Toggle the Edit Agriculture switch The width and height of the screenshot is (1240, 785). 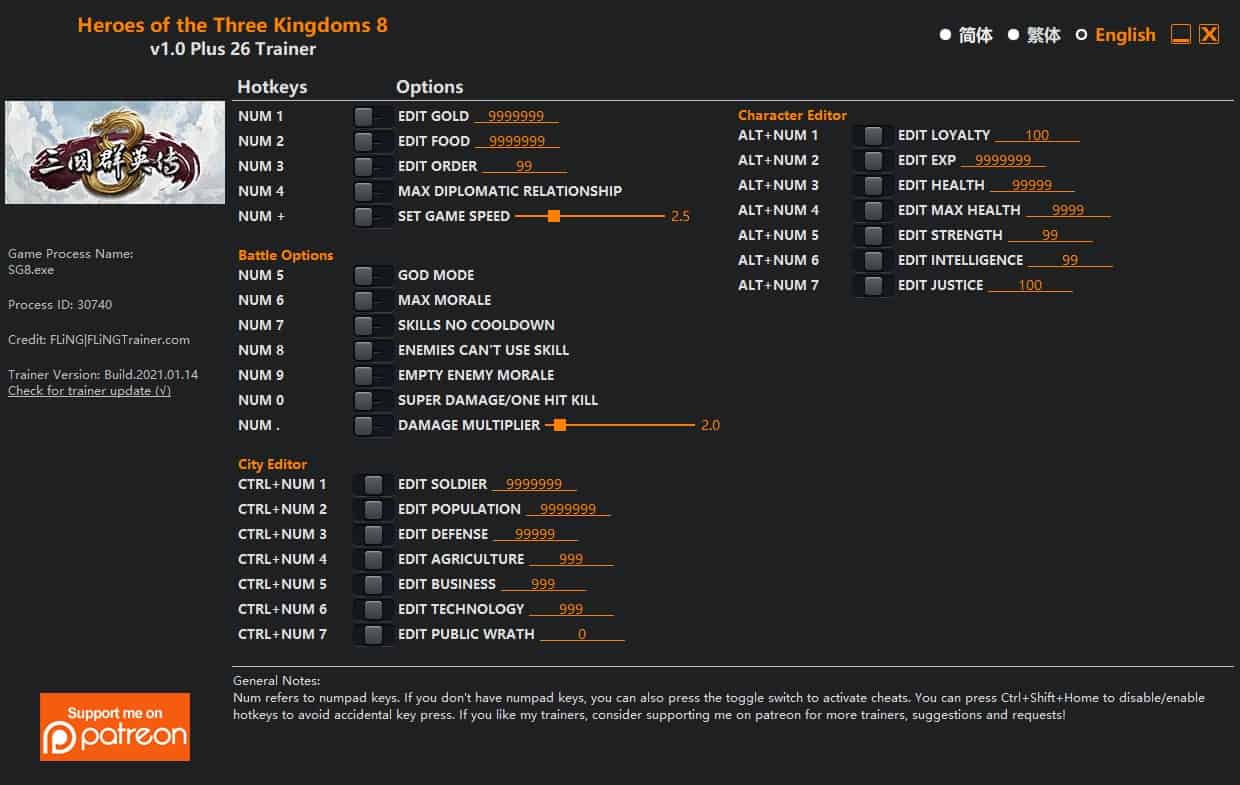pyautogui.click(x=373, y=559)
